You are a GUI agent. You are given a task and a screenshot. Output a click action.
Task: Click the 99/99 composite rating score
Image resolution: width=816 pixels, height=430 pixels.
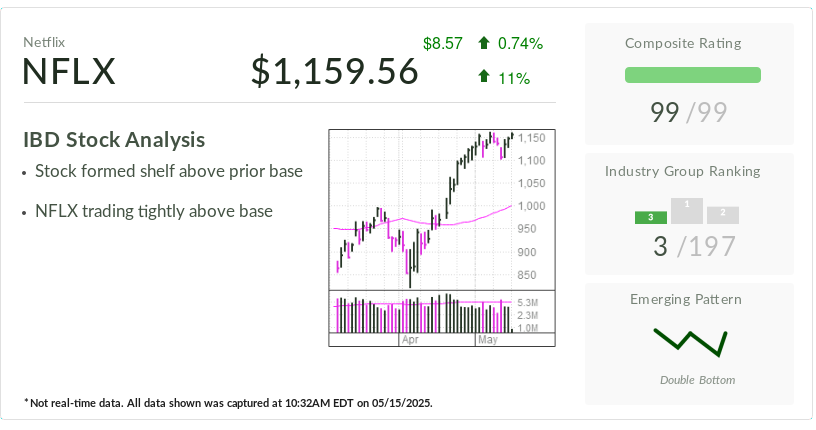click(689, 113)
